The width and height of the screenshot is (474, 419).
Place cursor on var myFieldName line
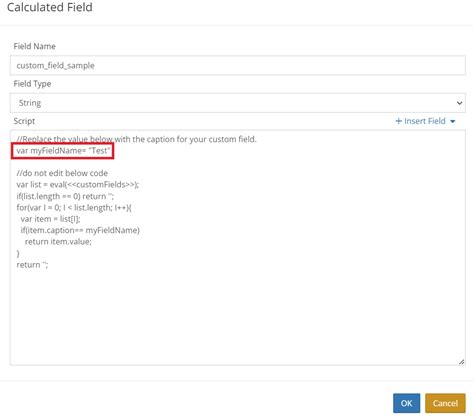(x=63, y=151)
